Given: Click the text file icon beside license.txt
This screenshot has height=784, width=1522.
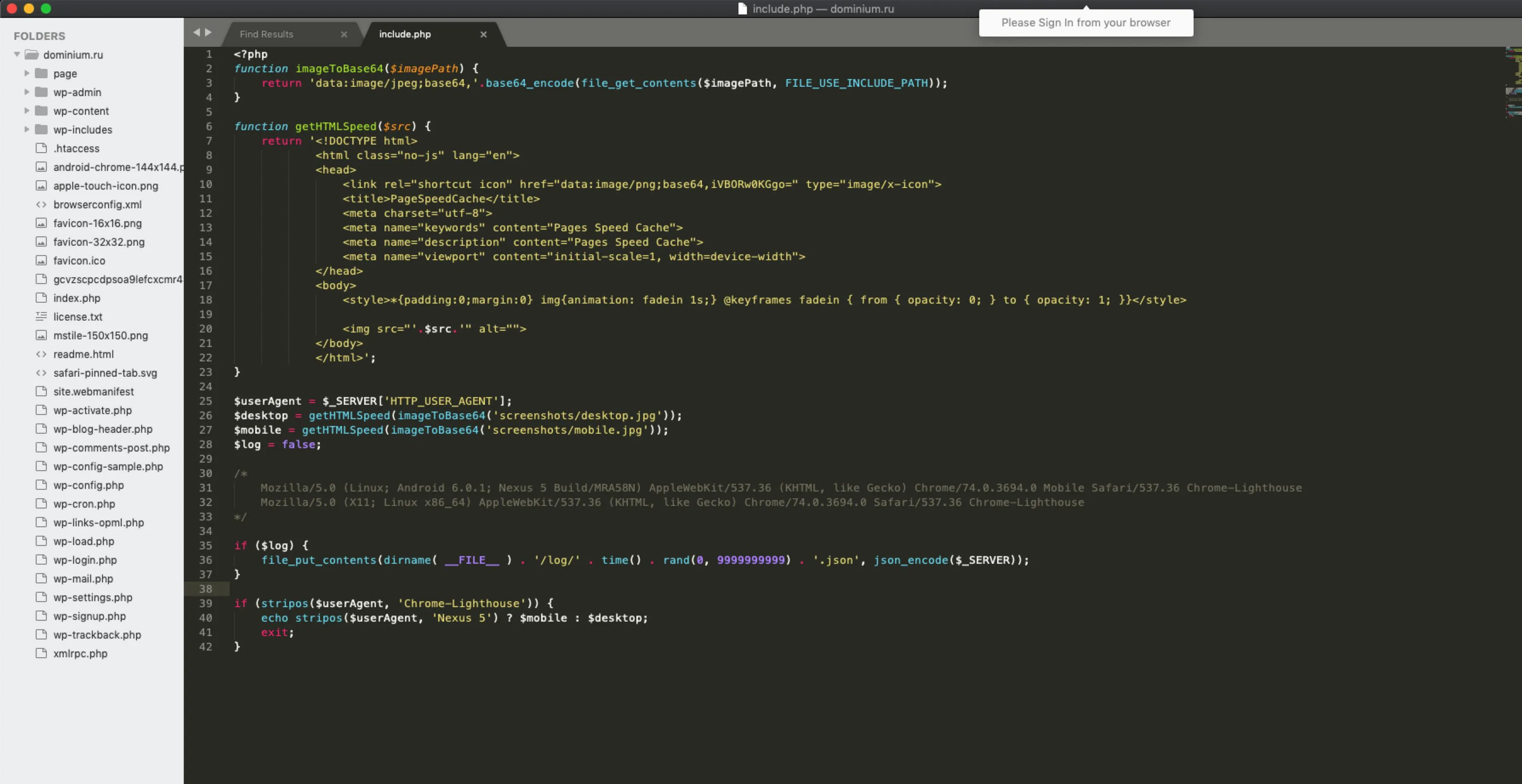Looking at the screenshot, I should [x=41, y=316].
